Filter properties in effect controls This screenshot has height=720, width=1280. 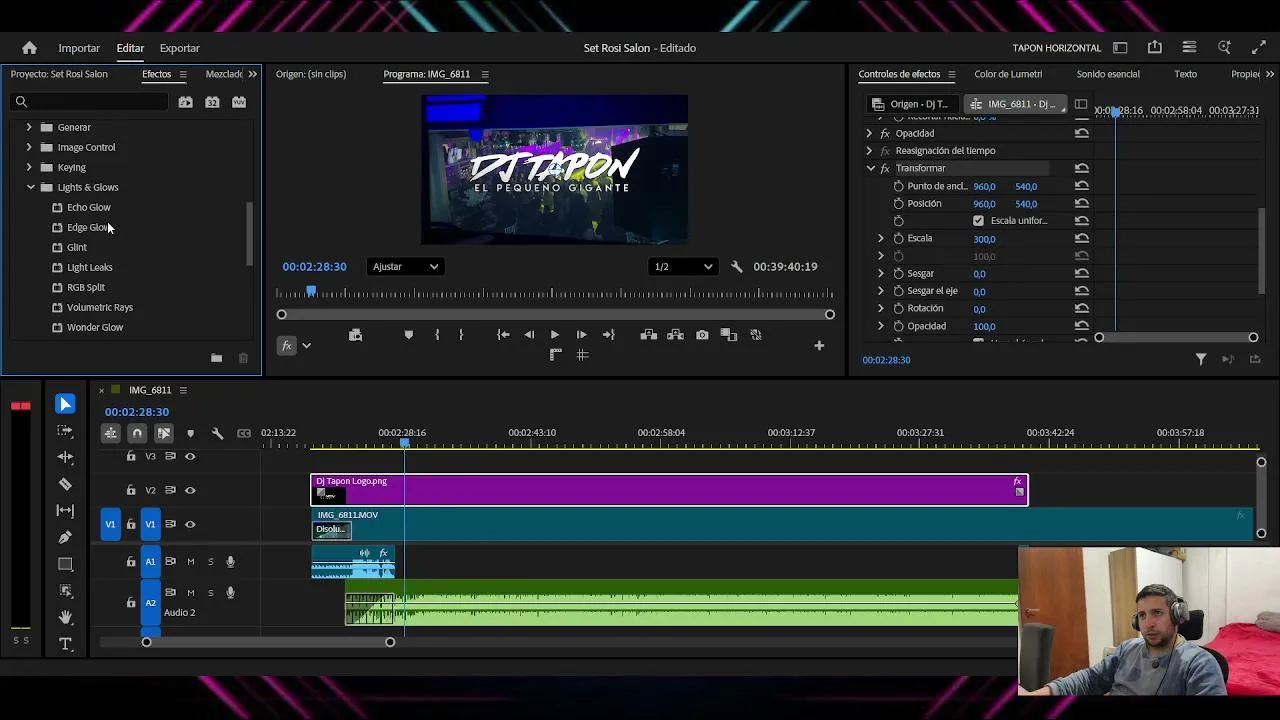pyautogui.click(x=1201, y=360)
